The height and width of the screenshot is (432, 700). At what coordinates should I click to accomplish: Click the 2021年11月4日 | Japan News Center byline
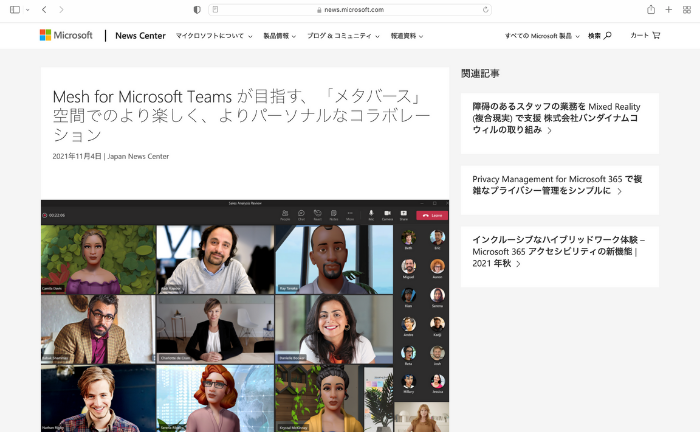tap(111, 156)
